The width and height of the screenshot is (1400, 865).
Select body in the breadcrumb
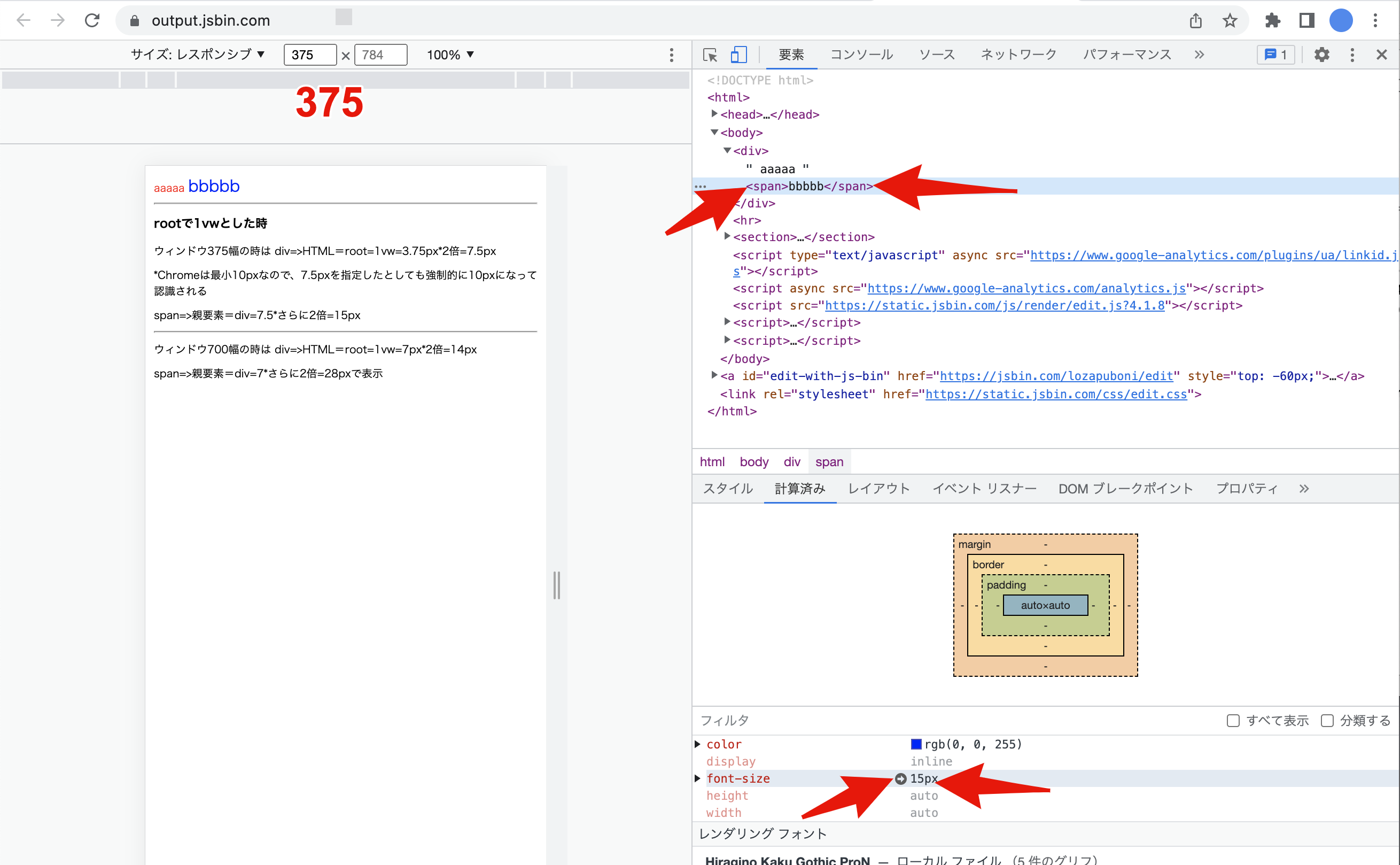point(754,462)
